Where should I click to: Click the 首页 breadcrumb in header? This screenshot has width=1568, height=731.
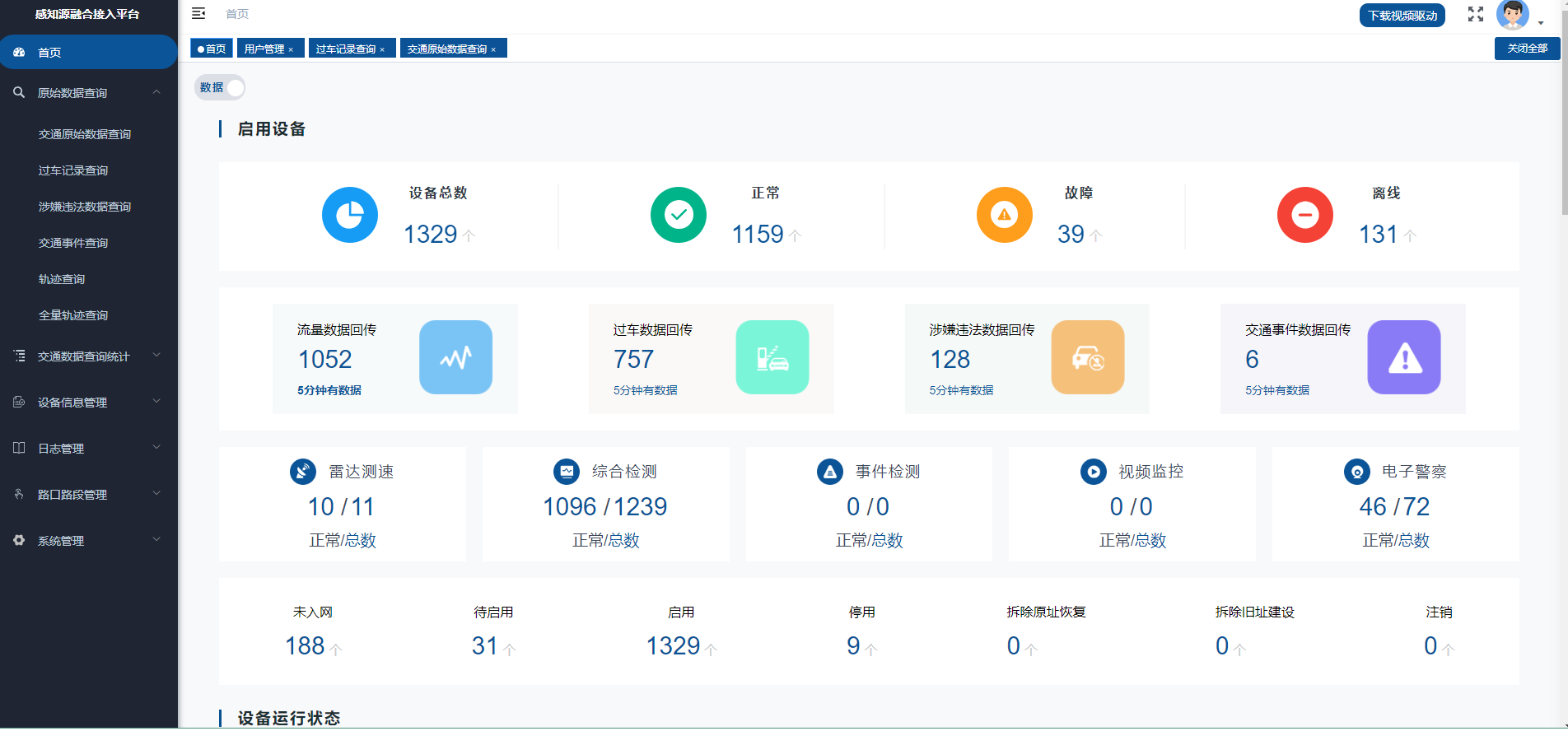tap(237, 14)
